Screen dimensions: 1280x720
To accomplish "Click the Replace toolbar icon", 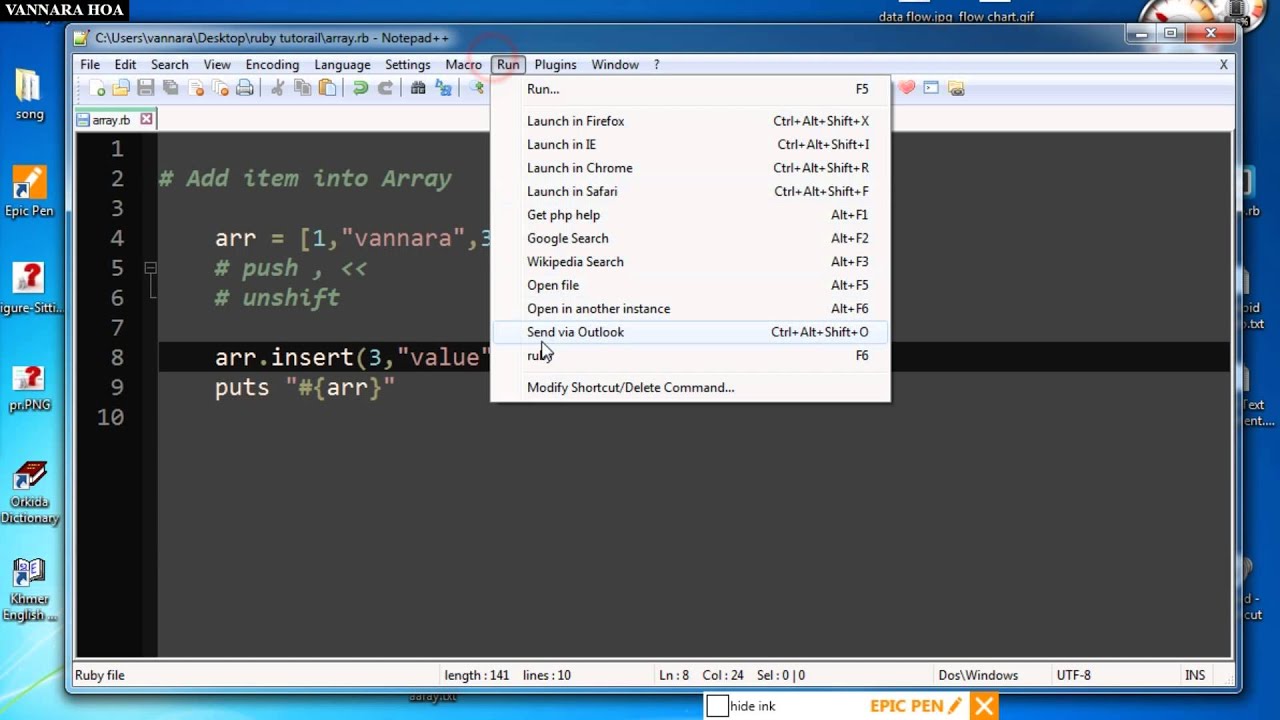I will [443, 88].
